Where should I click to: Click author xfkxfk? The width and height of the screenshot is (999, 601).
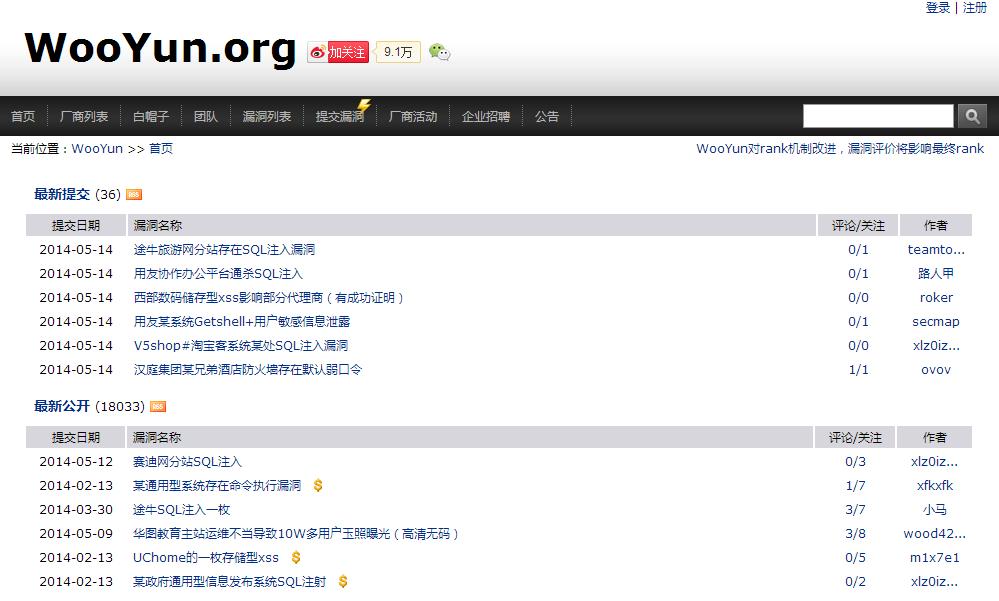(935, 486)
